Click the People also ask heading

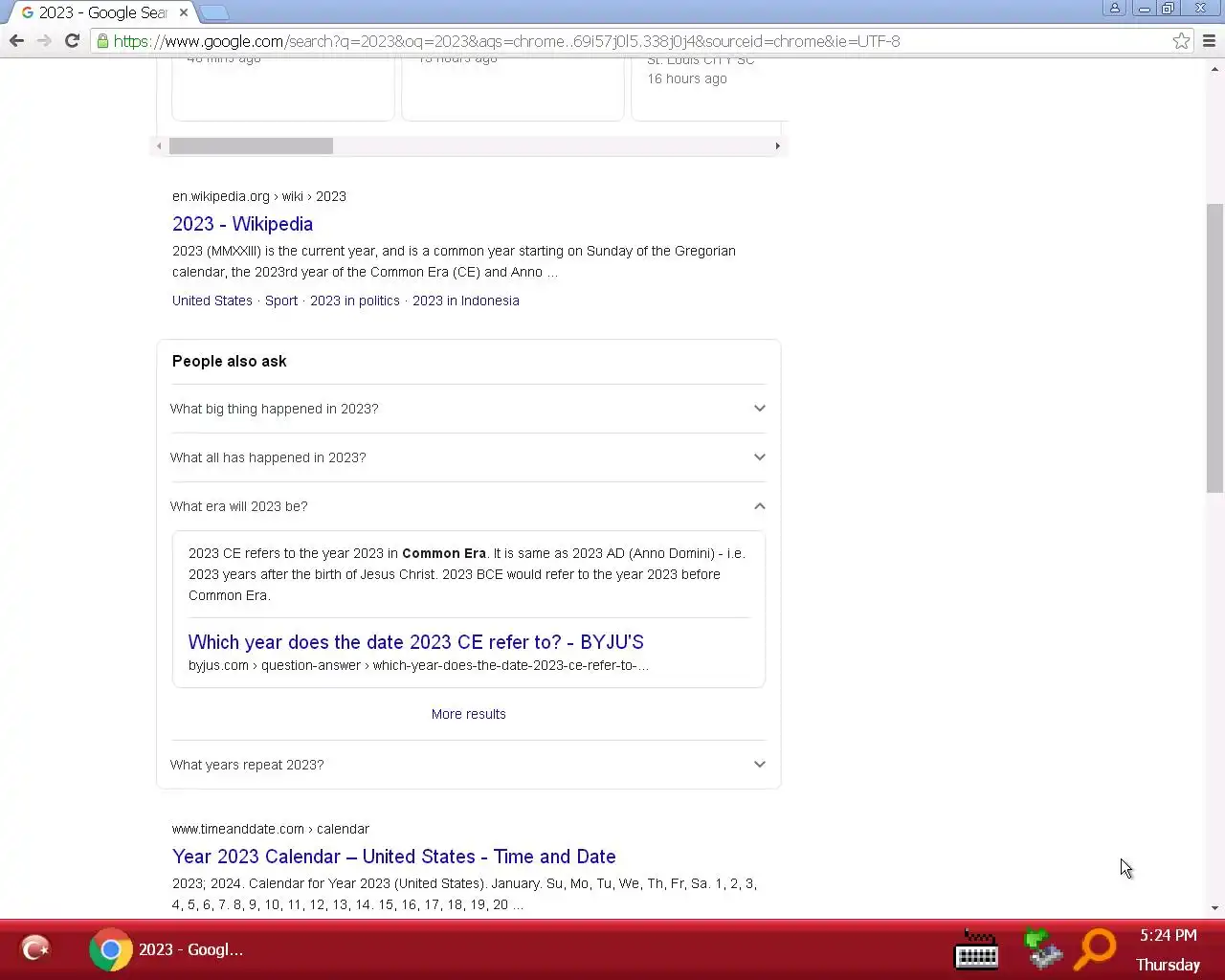click(230, 362)
